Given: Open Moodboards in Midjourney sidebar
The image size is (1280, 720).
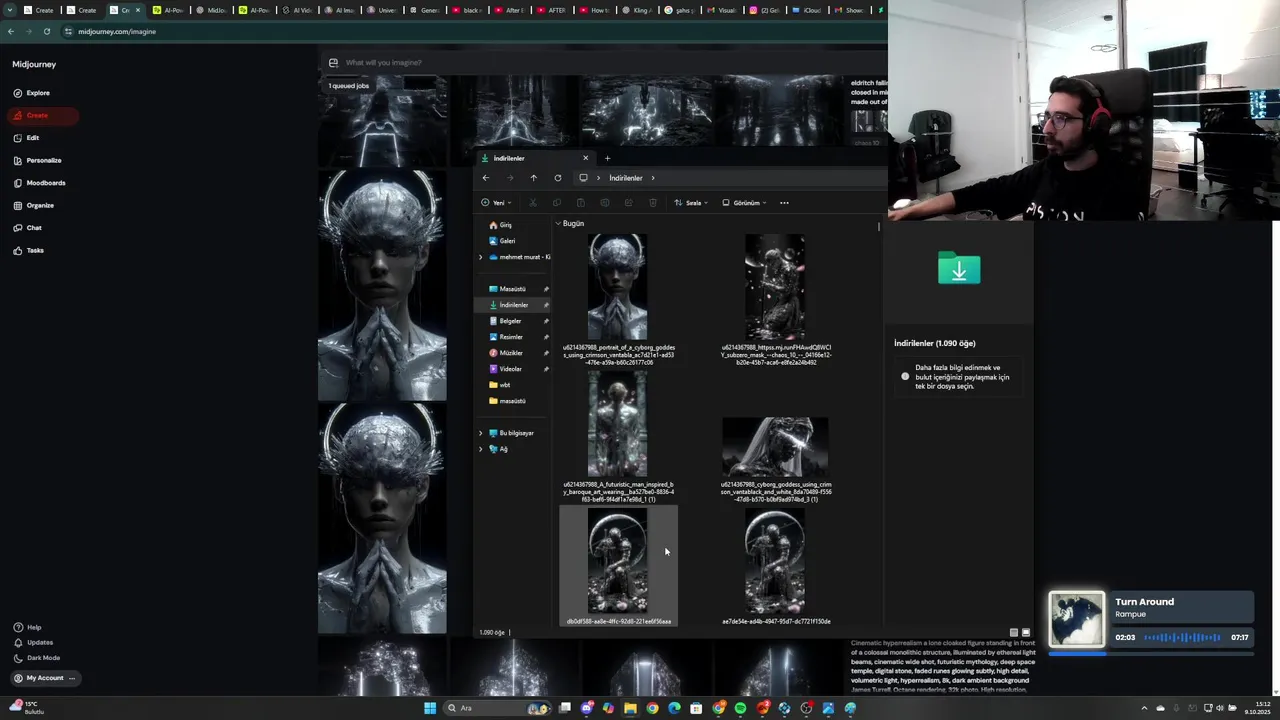Looking at the screenshot, I should [x=39, y=183].
